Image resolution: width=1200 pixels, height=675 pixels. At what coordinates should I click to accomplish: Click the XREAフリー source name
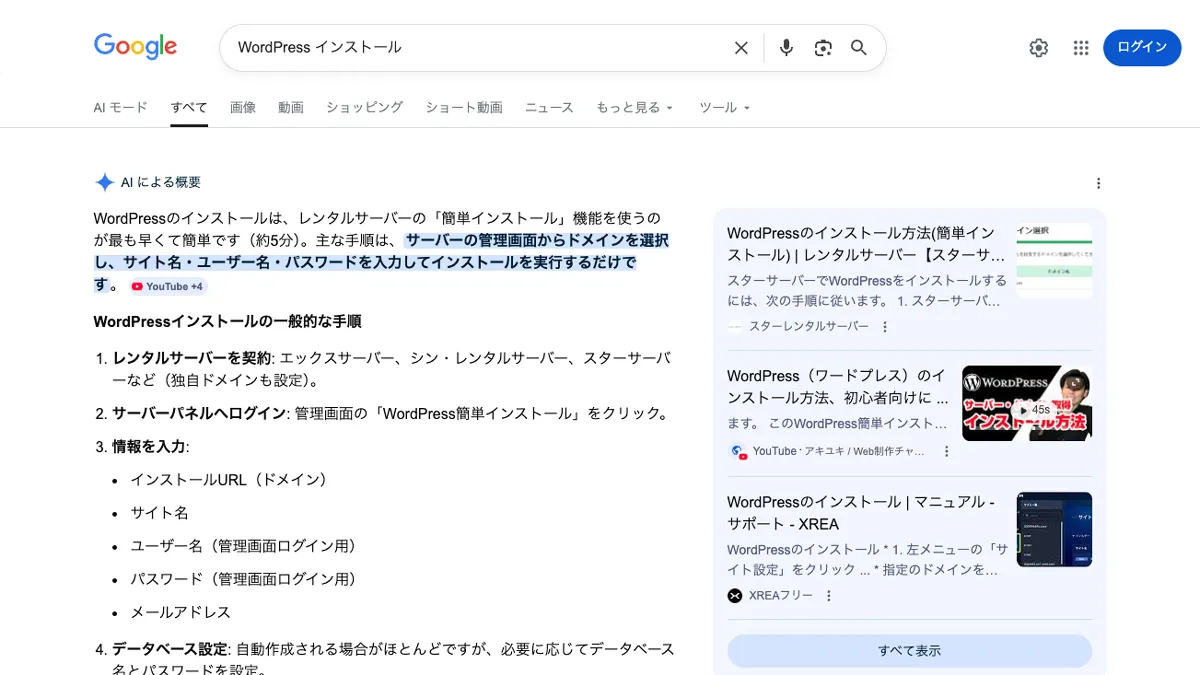pyautogui.click(x=781, y=595)
